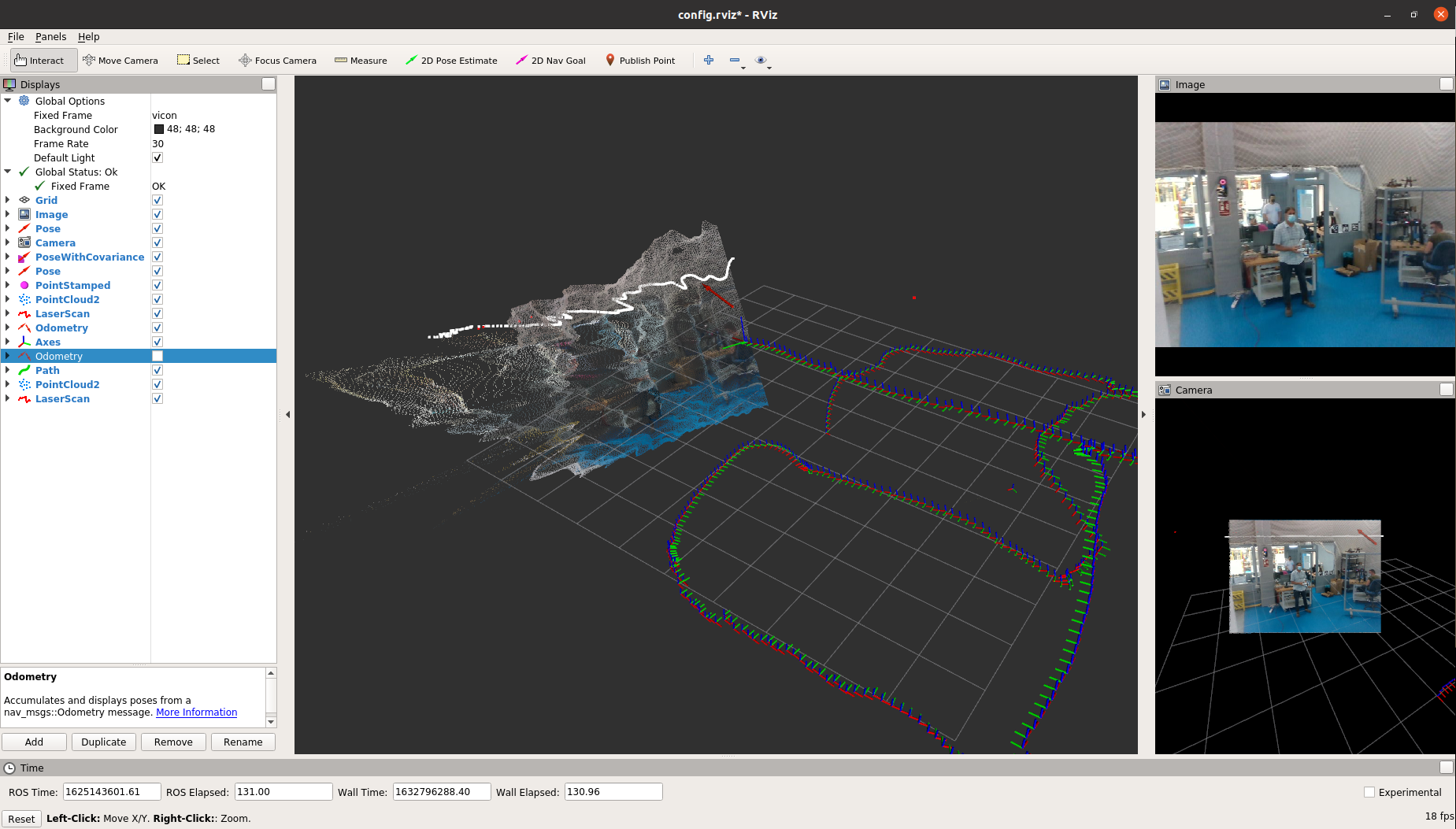Click the Axes display icon

(x=24, y=342)
